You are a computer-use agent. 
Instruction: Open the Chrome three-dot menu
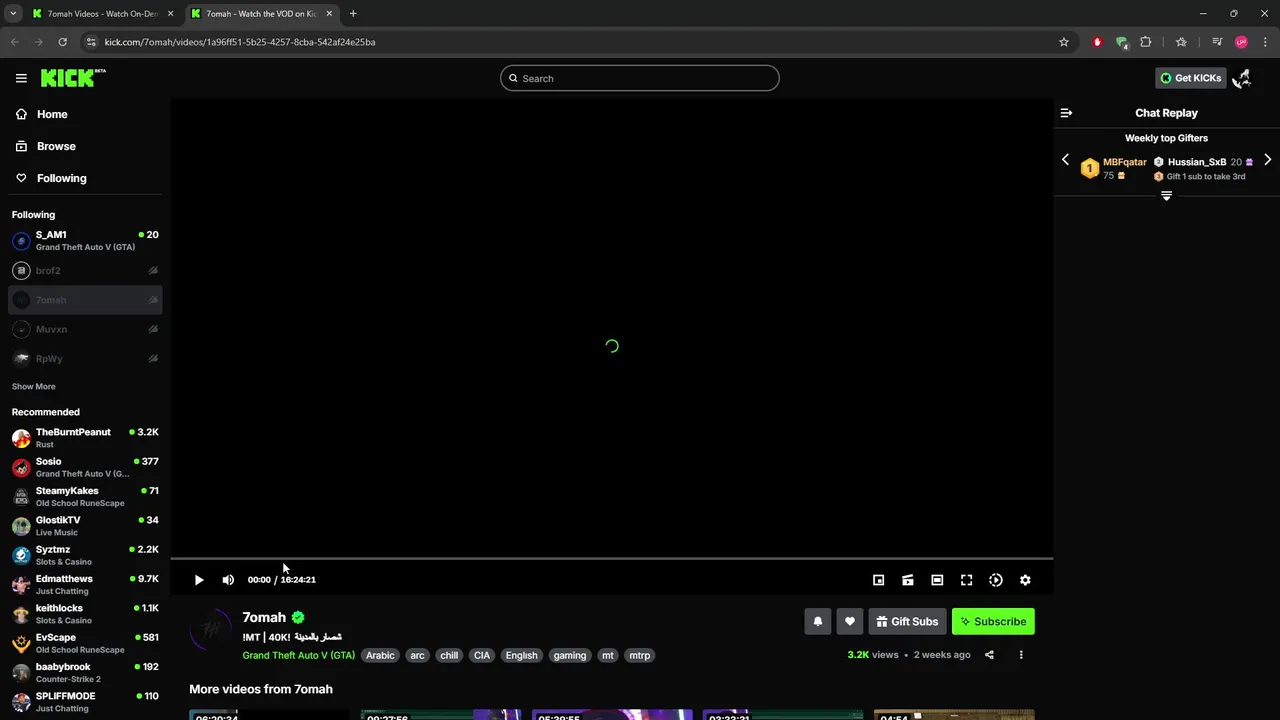click(x=1264, y=42)
